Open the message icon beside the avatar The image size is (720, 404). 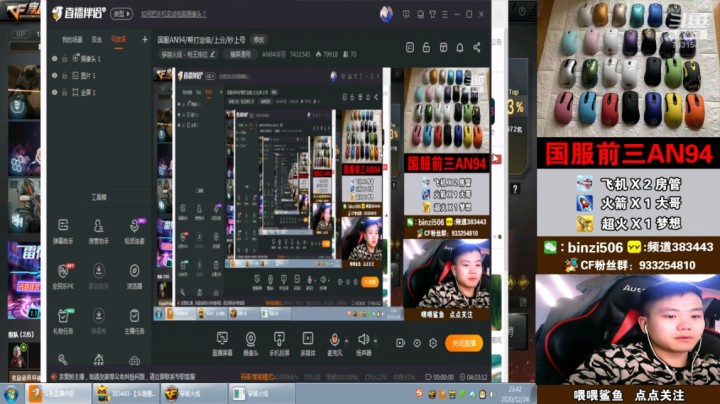pyautogui.click(x=406, y=15)
